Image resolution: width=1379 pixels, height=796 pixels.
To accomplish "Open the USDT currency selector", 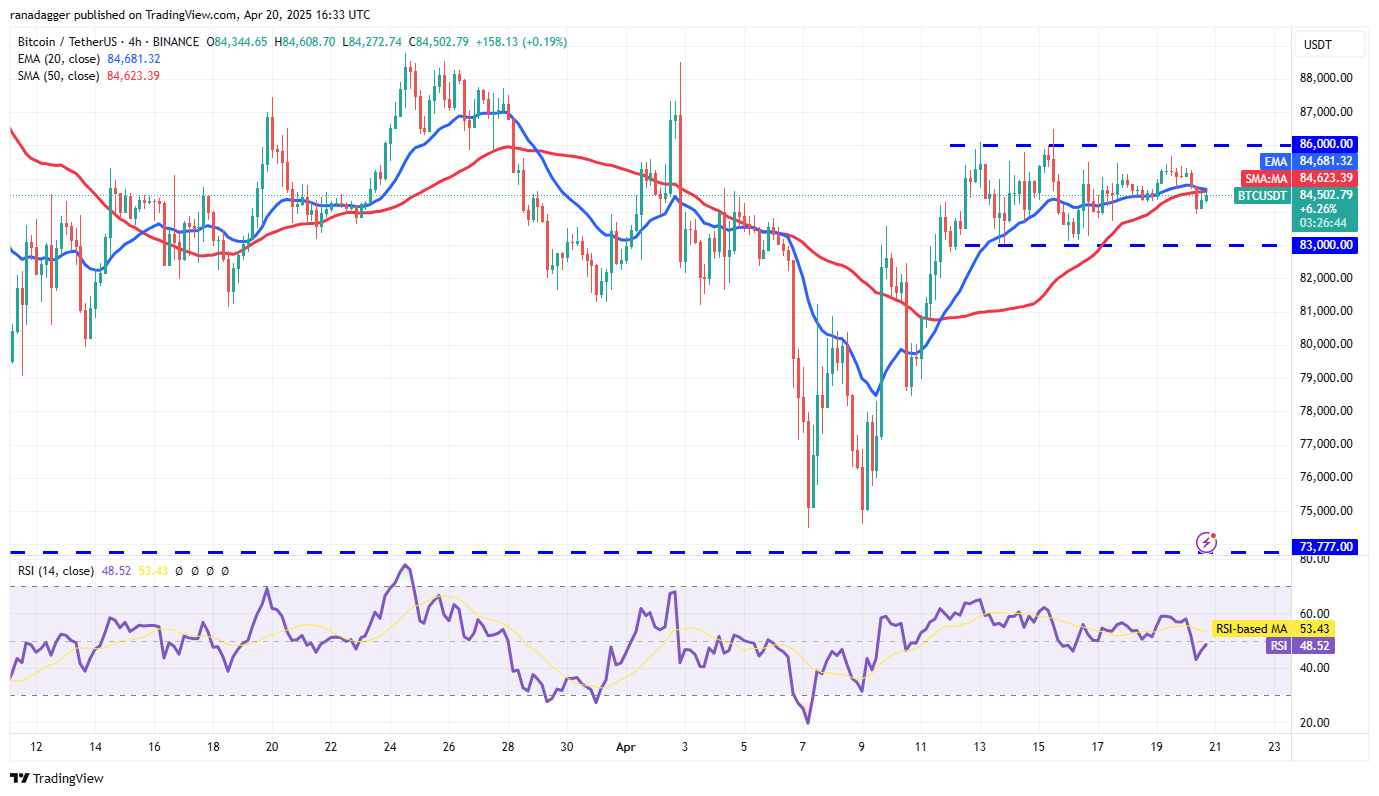I will click(x=1317, y=44).
